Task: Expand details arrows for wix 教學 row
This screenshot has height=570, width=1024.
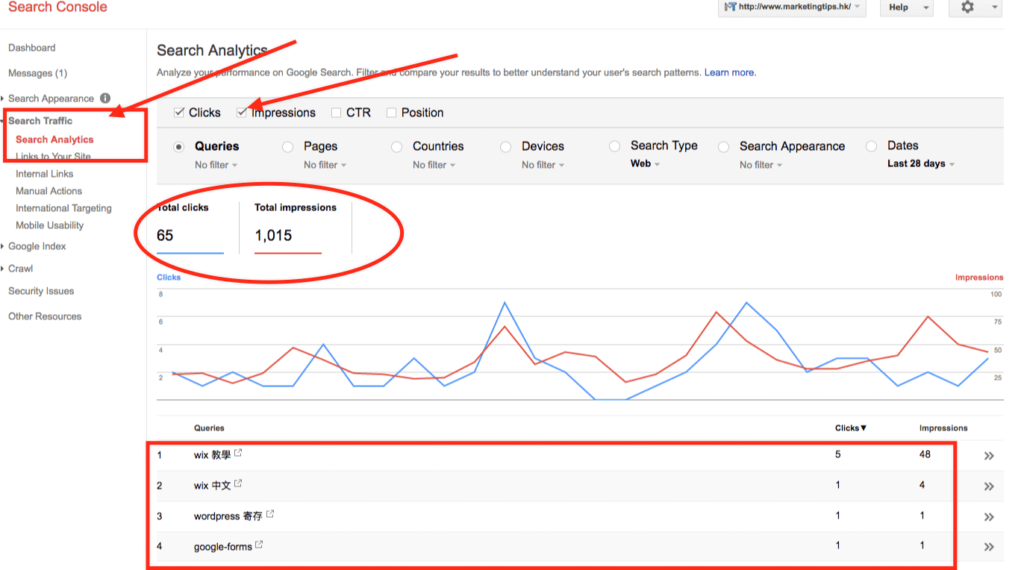Action: (x=989, y=456)
